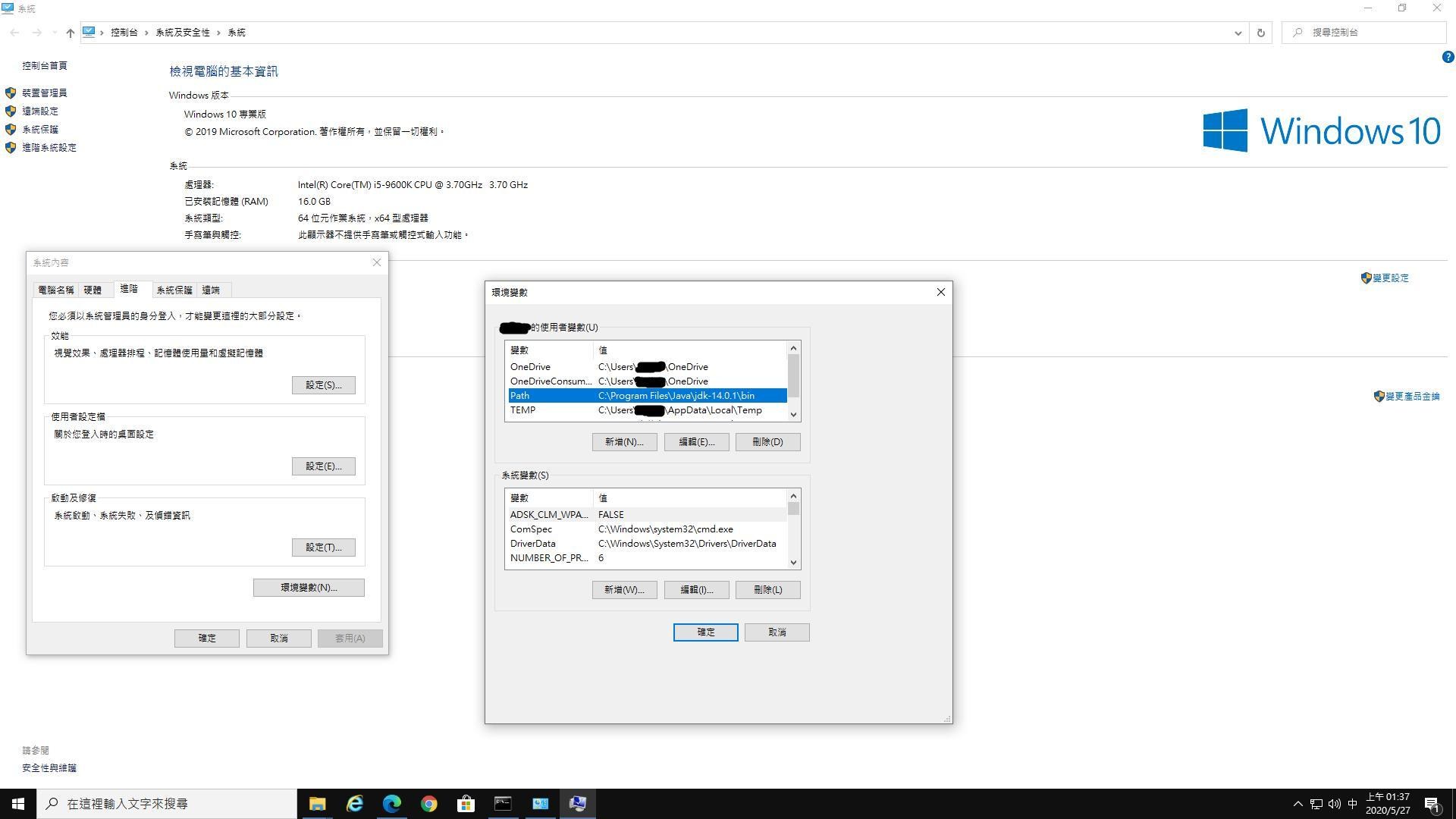
Task: Open the sound icon in the system tray
Action: (1334, 804)
